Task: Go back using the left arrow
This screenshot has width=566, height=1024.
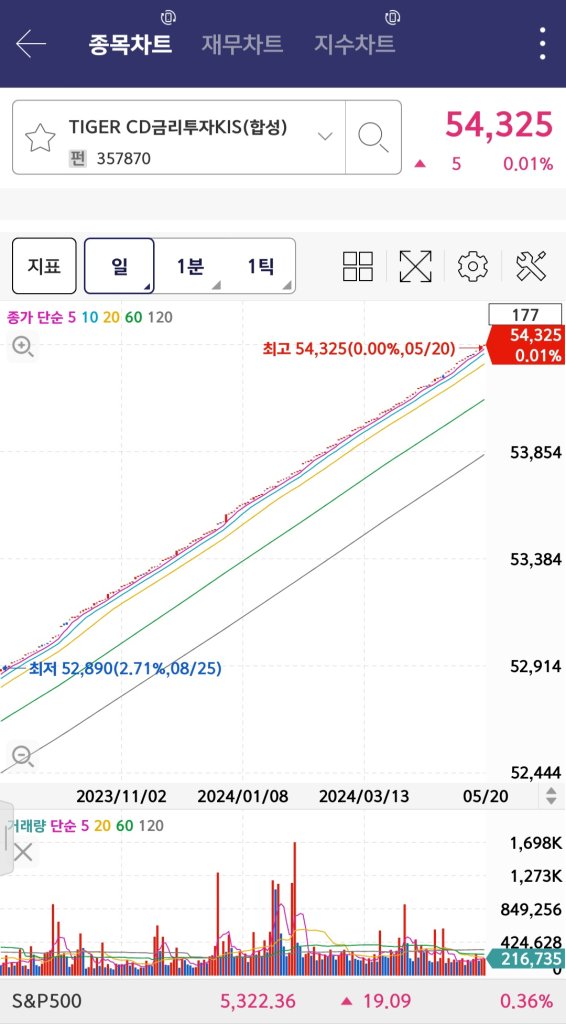Action: (x=31, y=44)
